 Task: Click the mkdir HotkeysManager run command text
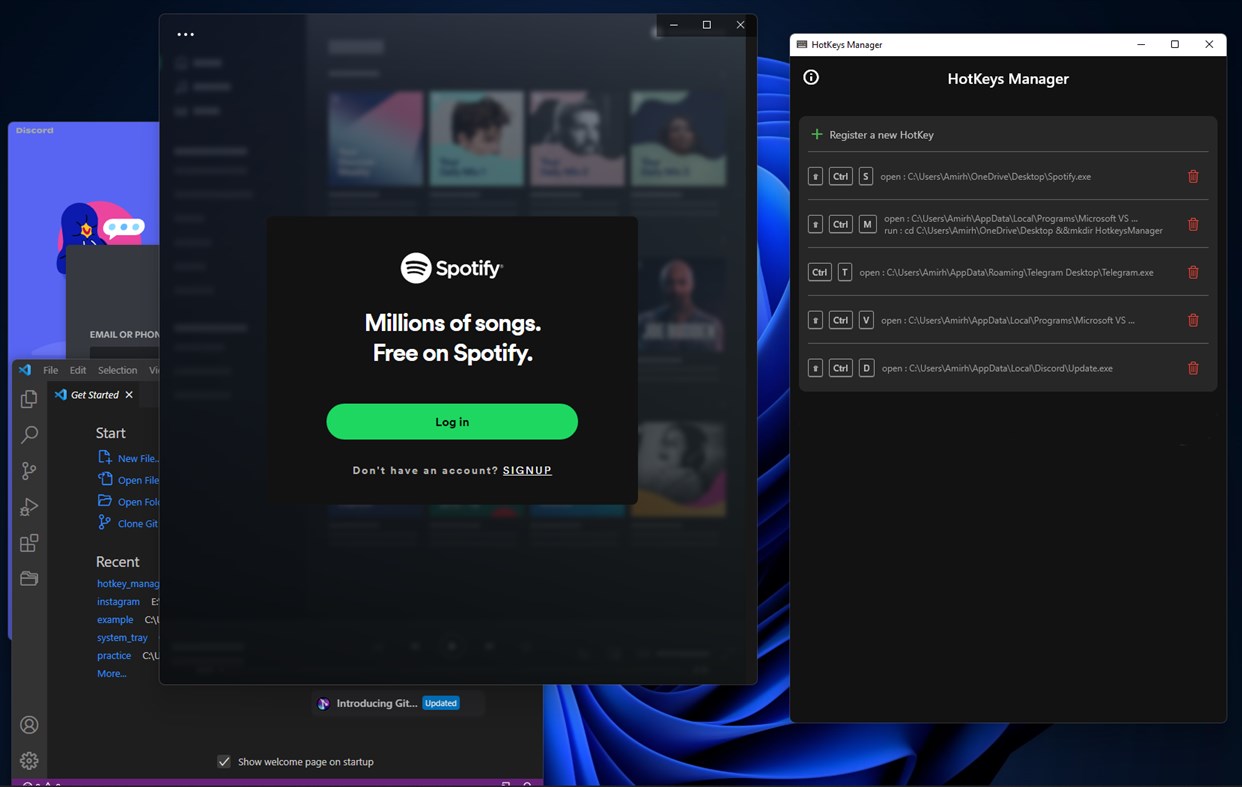(1023, 230)
